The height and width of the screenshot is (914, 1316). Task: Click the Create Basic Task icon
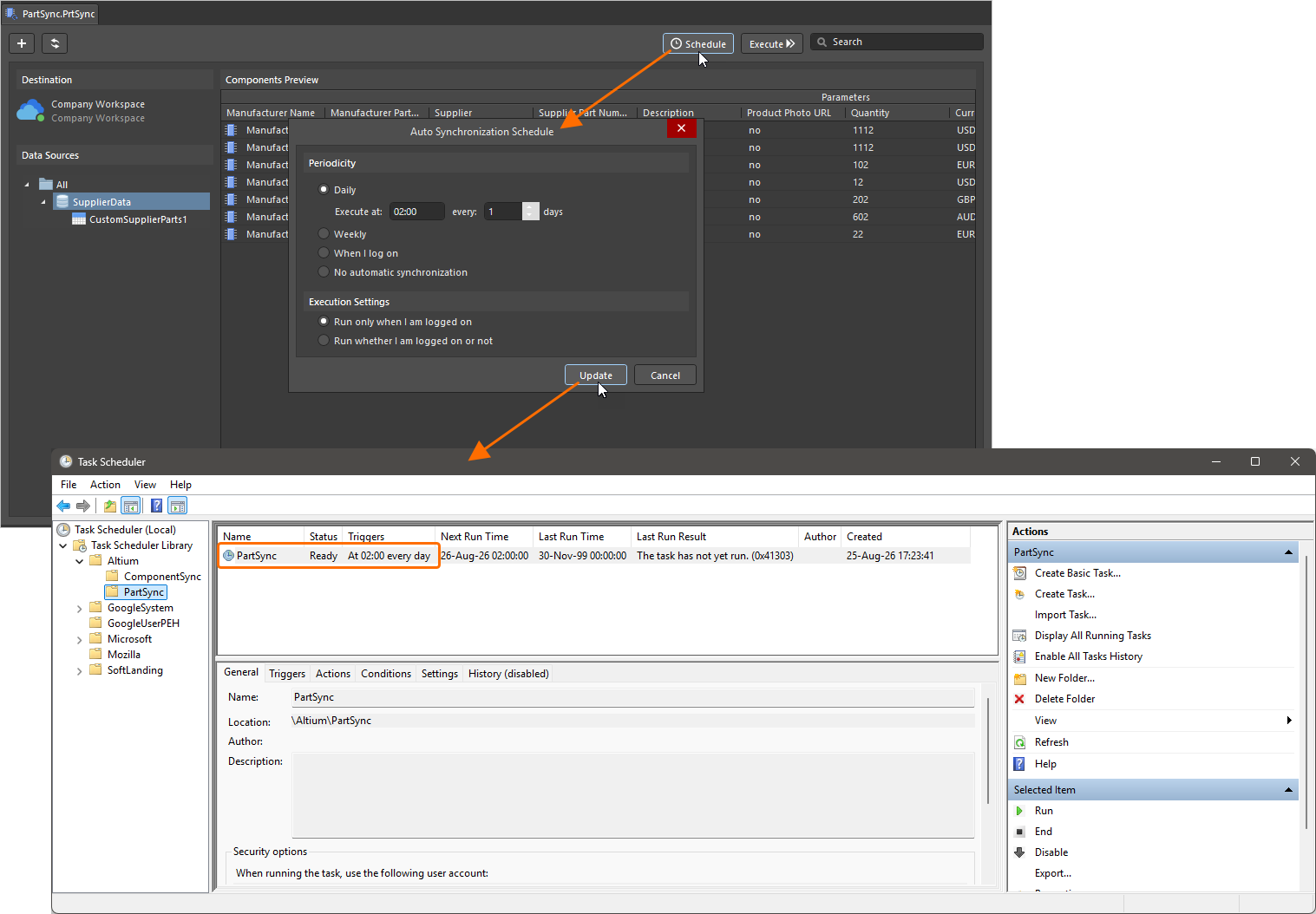point(1020,573)
